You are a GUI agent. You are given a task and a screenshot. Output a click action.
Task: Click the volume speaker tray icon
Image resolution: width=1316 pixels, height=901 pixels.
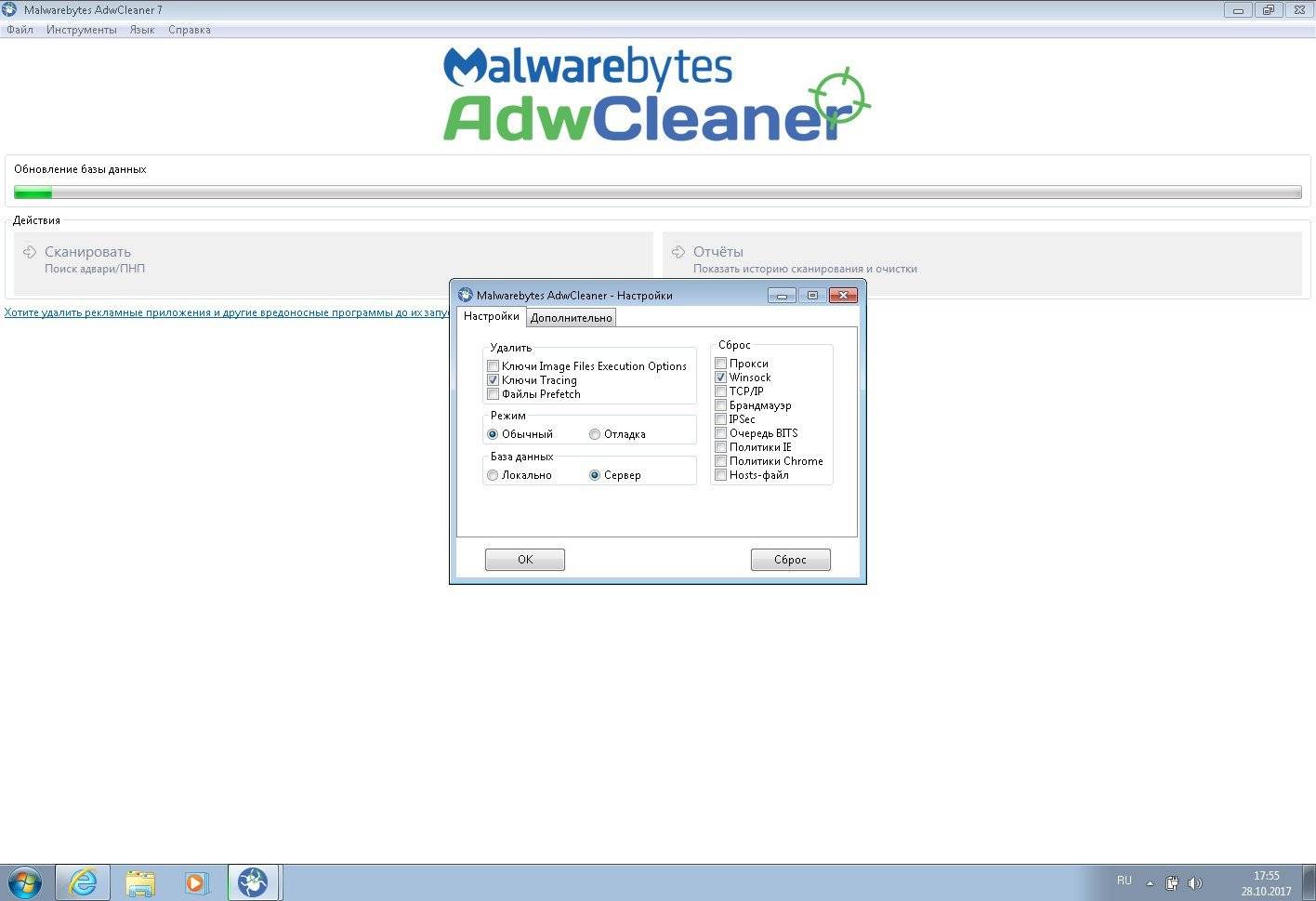click(1195, 882)
